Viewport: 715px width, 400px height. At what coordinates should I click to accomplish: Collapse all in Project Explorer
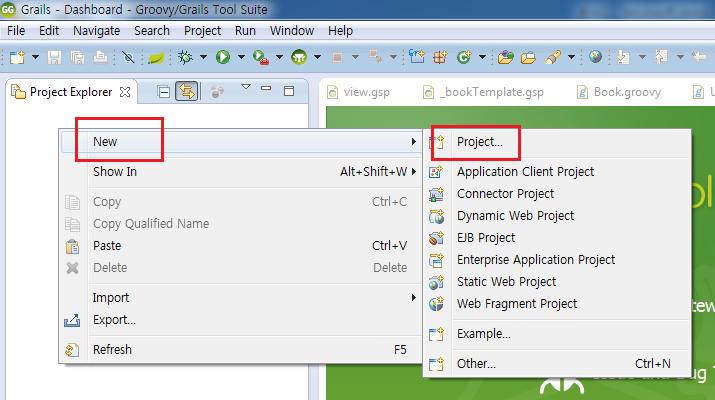point(163,92)
